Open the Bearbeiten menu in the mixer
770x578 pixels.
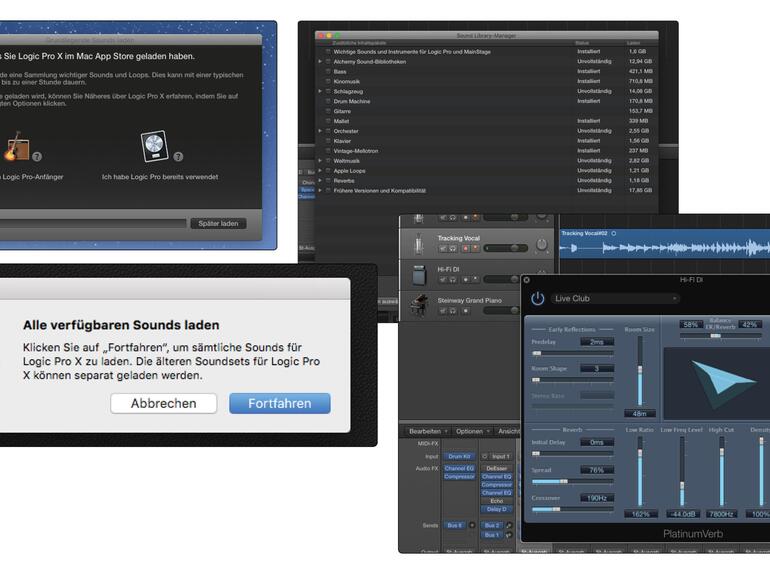click(x=428, y=431)
